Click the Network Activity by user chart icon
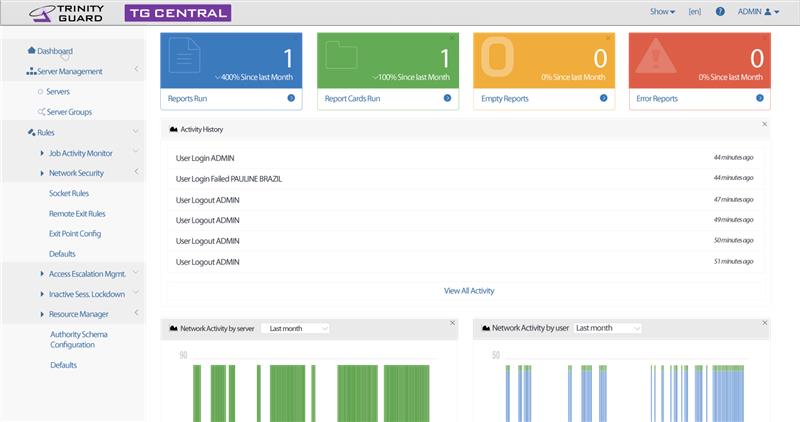Image resolution: width=800 pixels, height=422 pixels. point(486,328)
